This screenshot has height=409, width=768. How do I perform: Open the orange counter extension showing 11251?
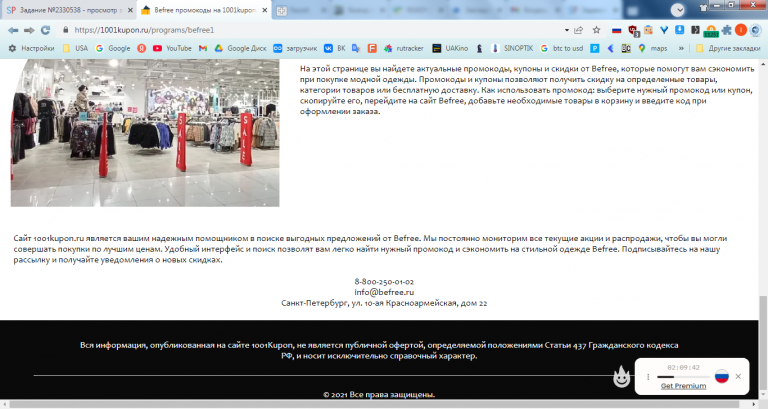coord(711,31)
